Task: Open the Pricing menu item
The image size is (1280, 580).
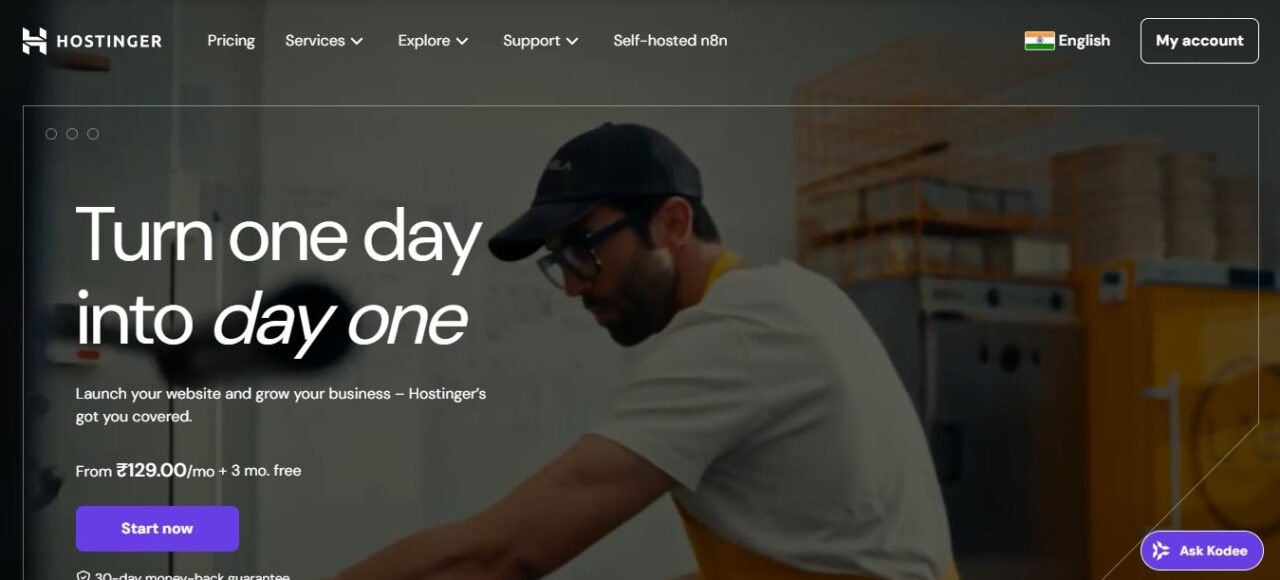Action: click(x=231, y=41)
